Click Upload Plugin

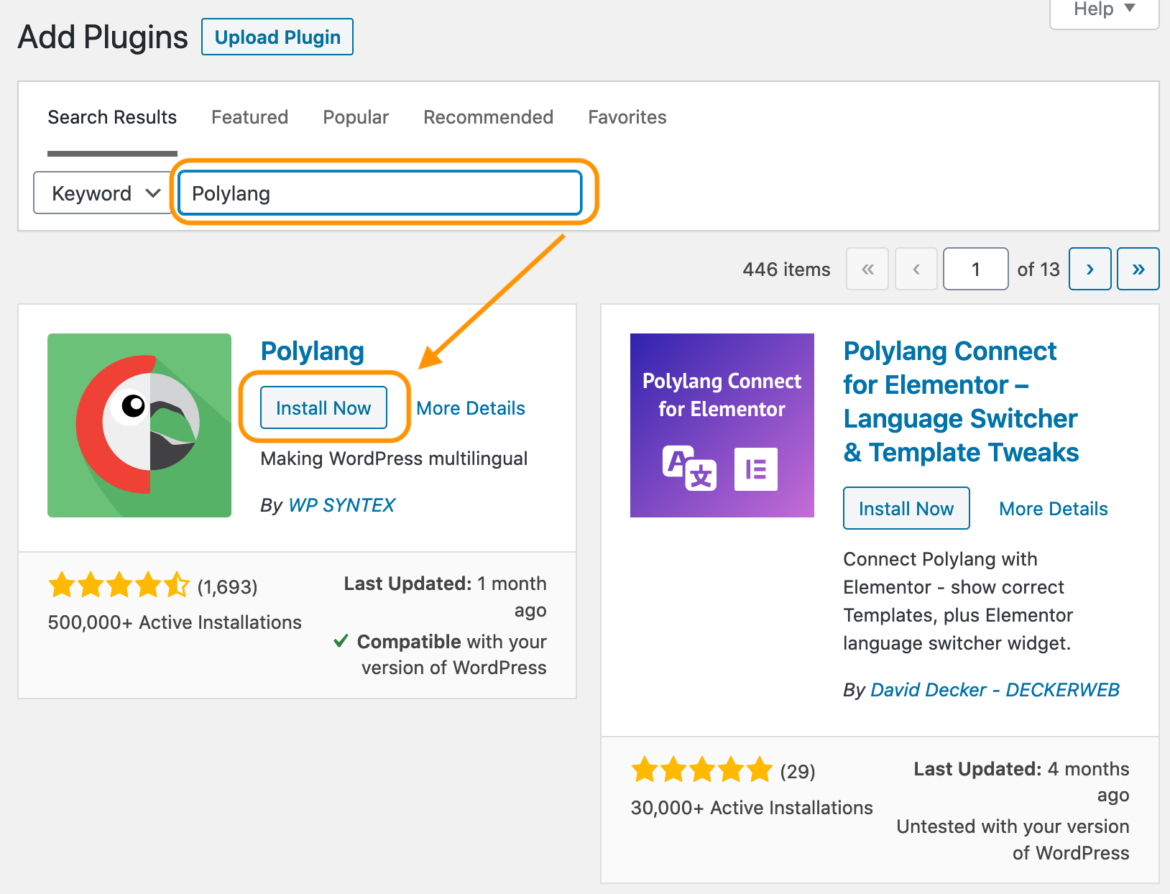point(277,36)
